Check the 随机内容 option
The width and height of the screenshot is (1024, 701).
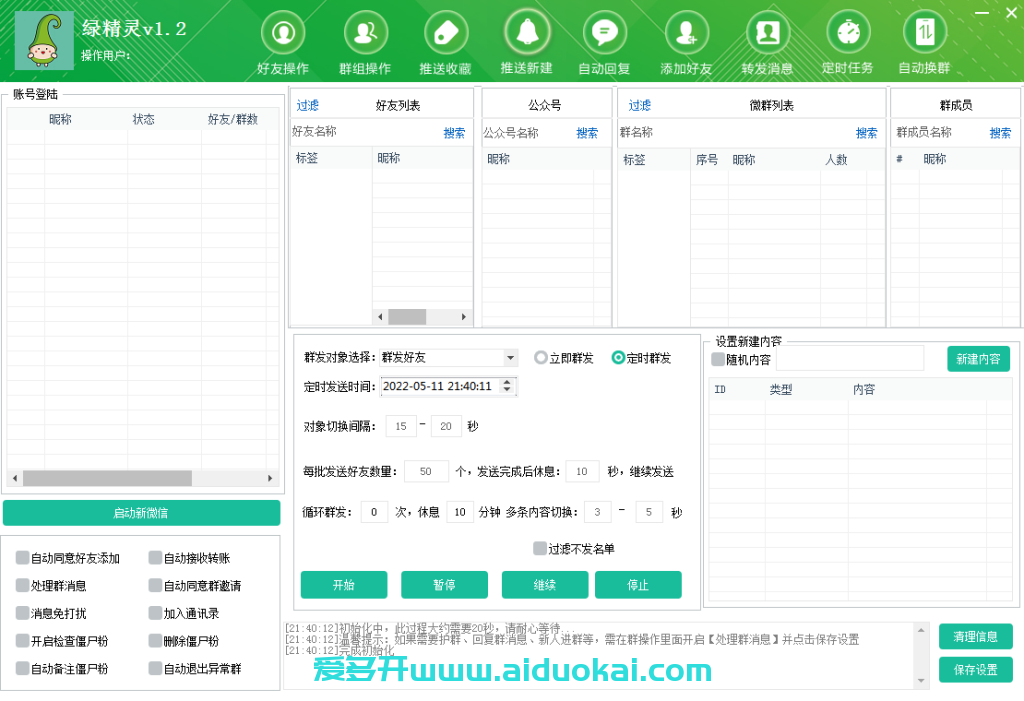[718, 359]
